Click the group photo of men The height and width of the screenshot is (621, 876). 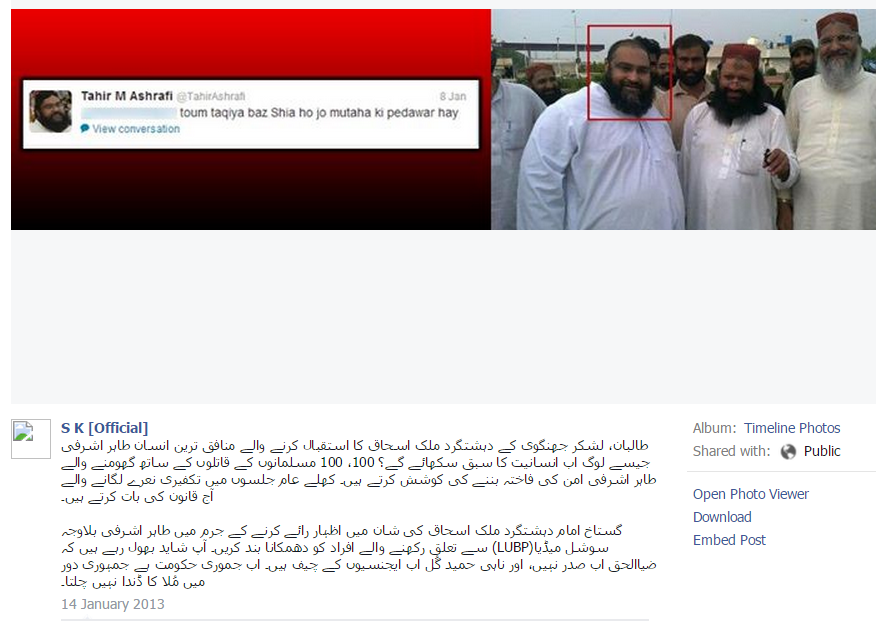683,119
